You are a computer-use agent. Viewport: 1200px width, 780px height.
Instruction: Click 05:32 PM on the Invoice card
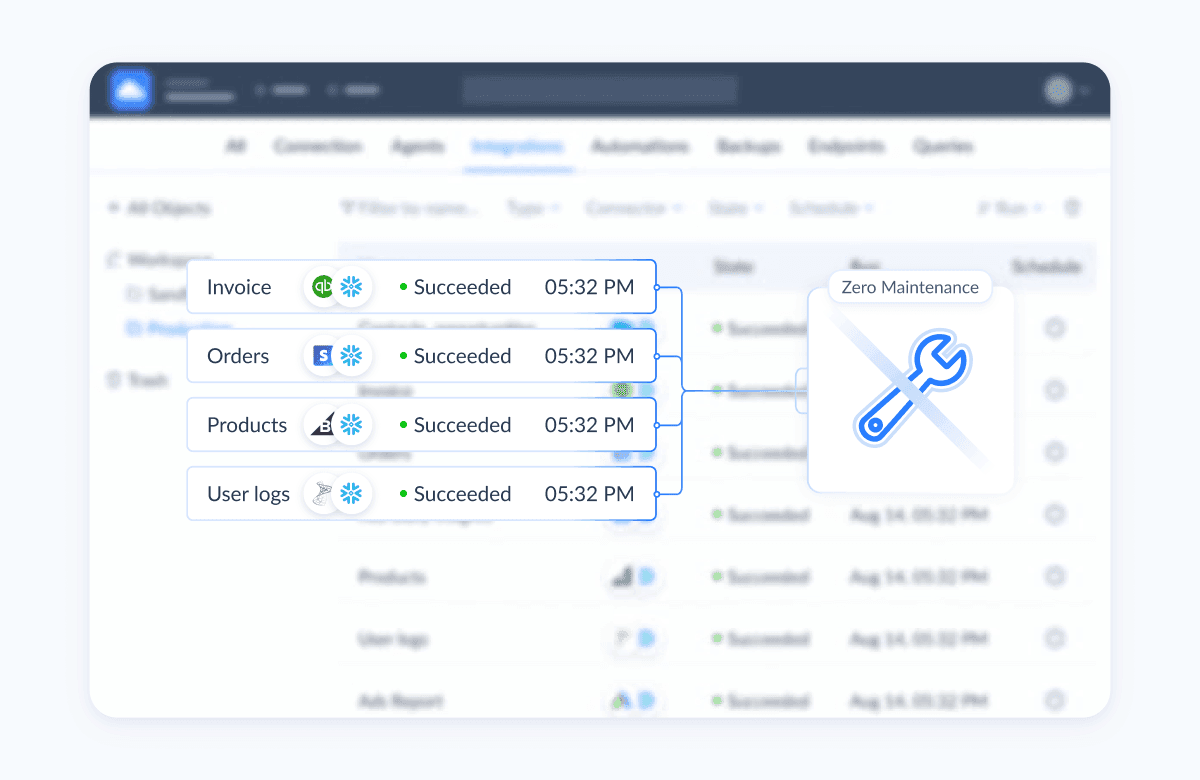click(589, 287)
